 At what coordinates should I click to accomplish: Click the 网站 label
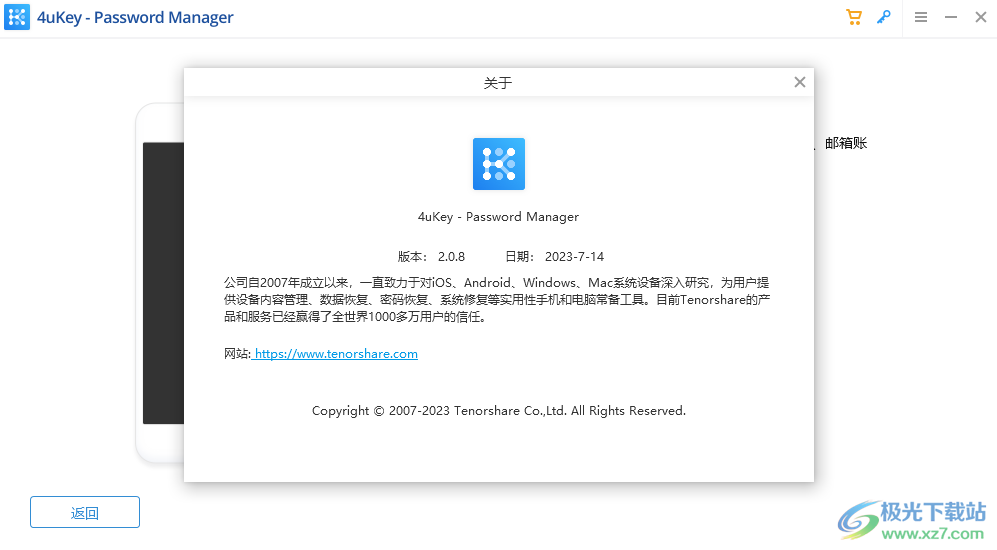coord(237,354)
